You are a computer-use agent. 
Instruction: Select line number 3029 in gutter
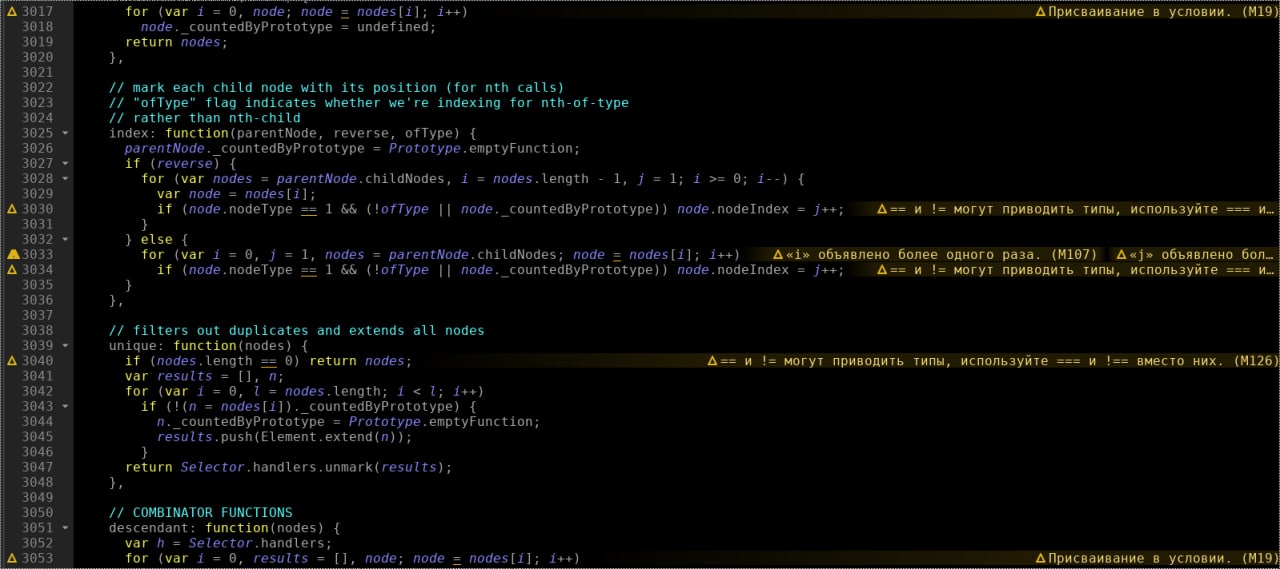[x=37, y=194]
